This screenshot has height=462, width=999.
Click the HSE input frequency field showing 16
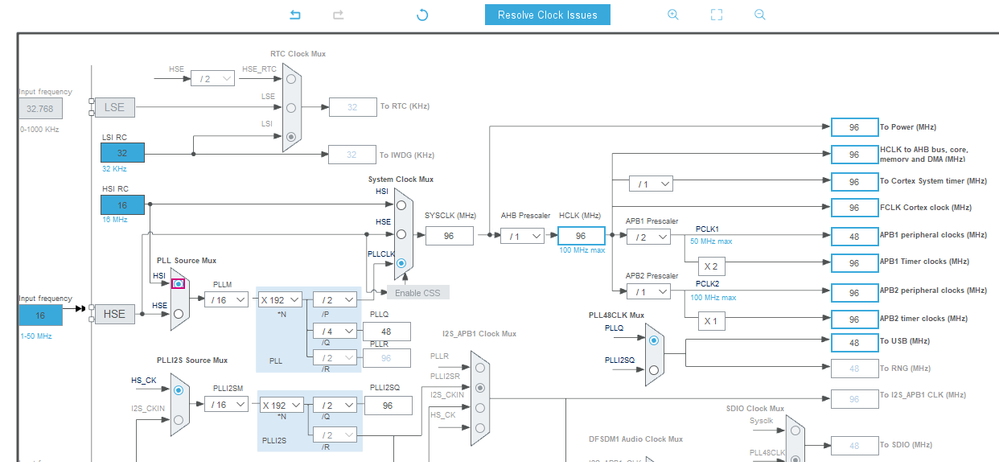tap(41, 315)
